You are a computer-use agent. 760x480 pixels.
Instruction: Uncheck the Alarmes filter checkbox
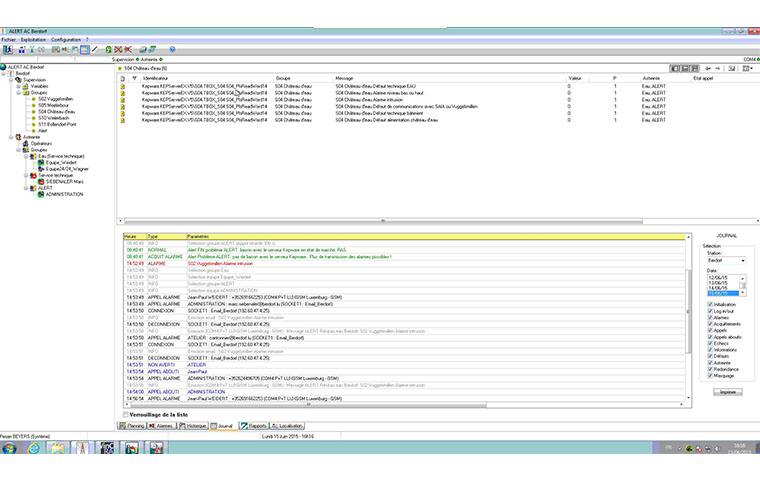pyautogui.click(x=710, y=317)
